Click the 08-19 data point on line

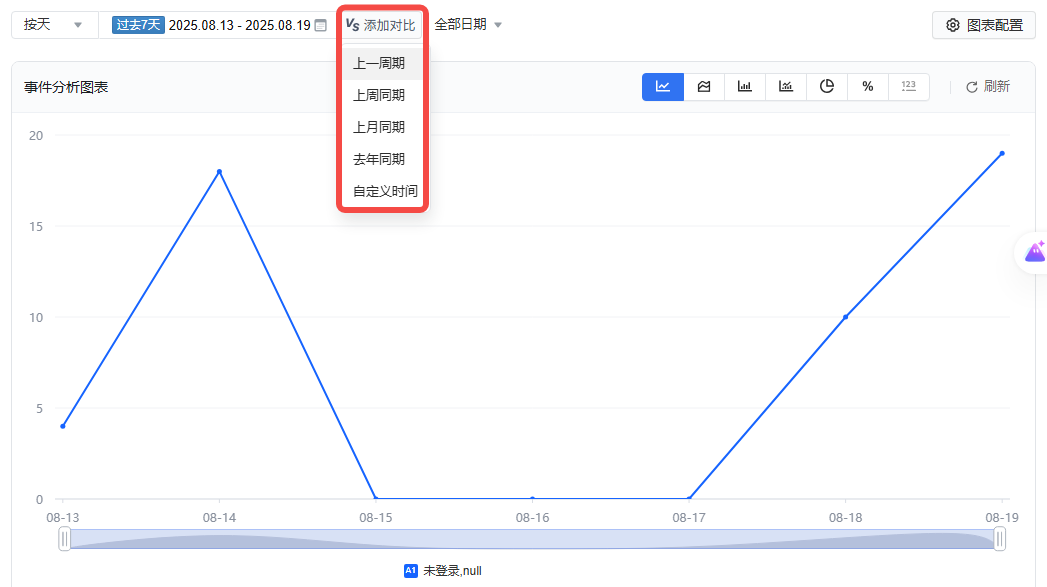[1002, 154]
